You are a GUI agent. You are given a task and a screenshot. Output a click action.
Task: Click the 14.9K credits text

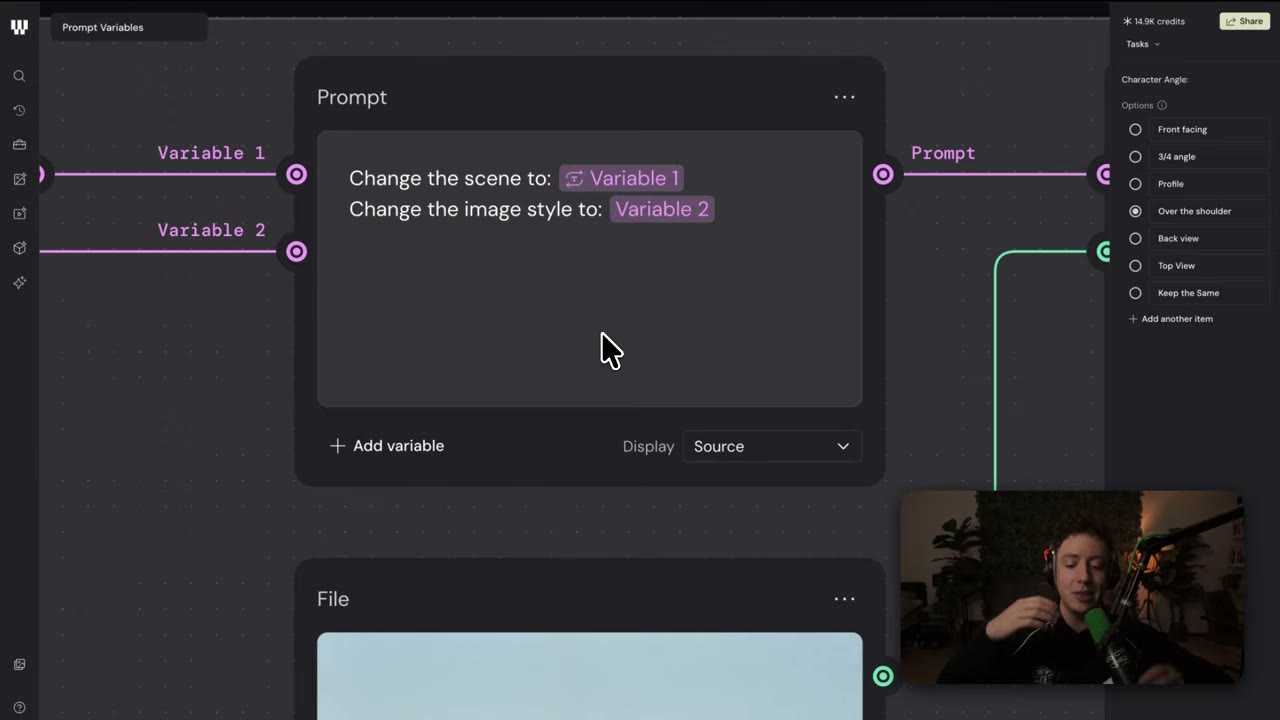1159,21
